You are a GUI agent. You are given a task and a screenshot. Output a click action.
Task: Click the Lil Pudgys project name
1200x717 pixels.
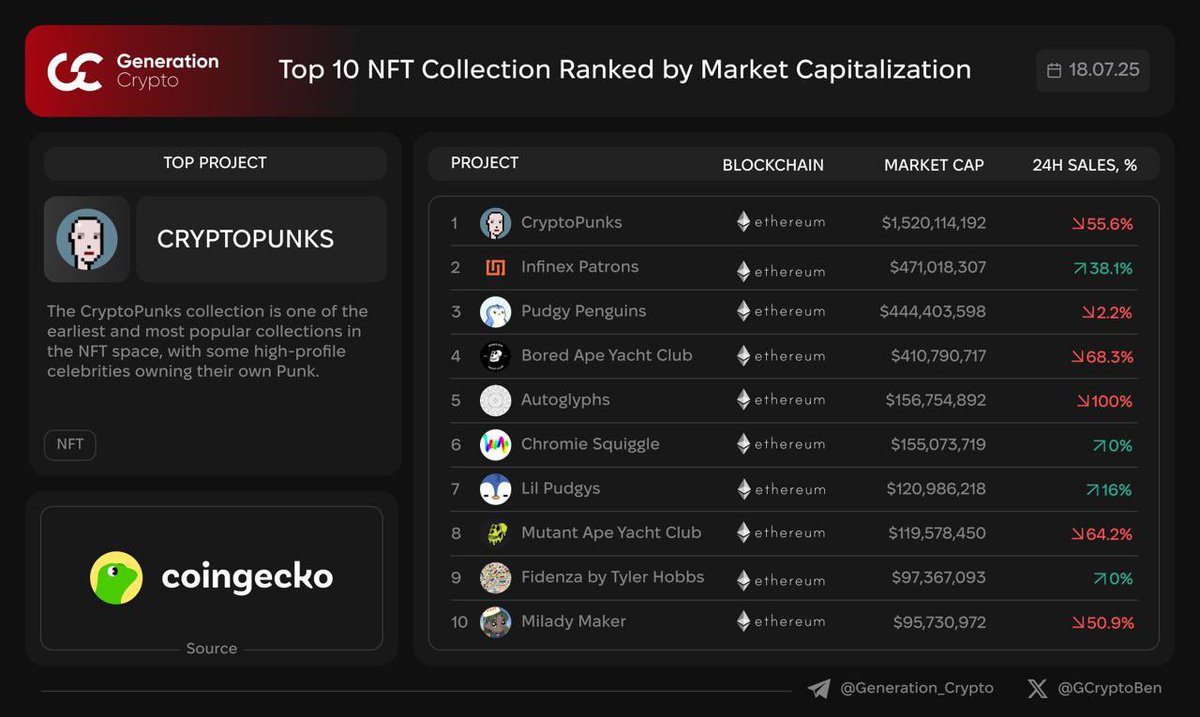pyautogui.click(x=560, y=489)
